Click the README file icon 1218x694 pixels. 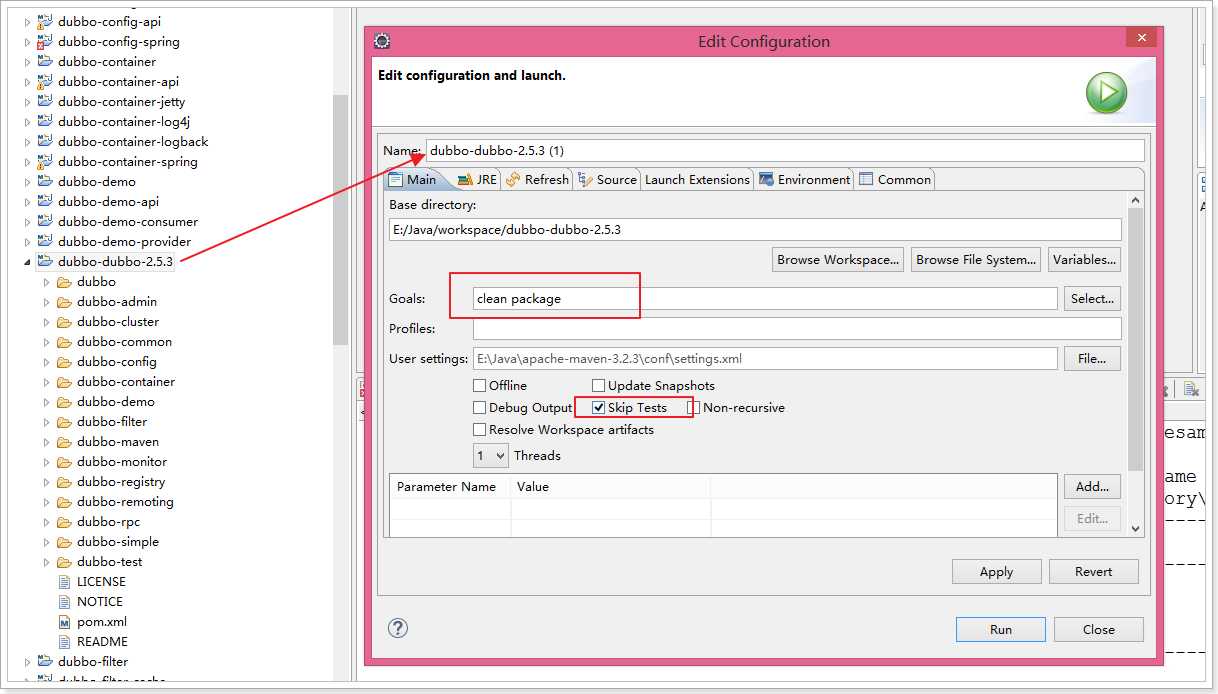pyautogui.click(x=64, y=641)
